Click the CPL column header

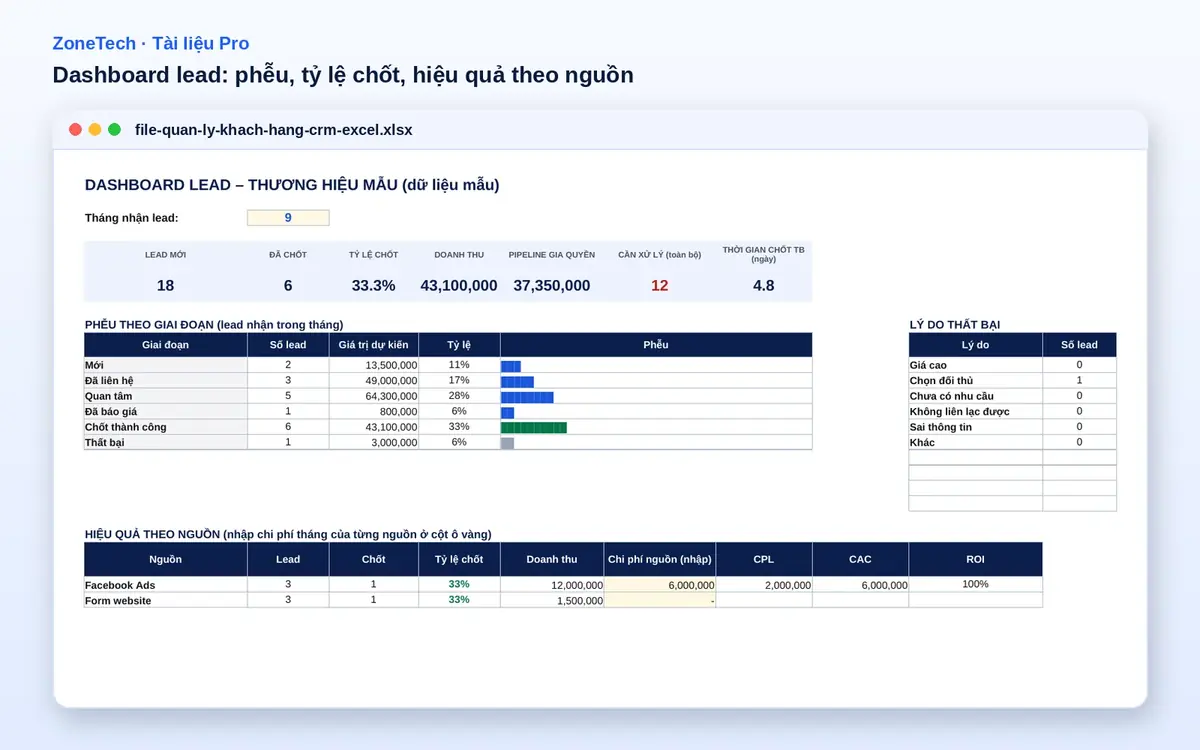pyautogui.click(x=764, y=559)
